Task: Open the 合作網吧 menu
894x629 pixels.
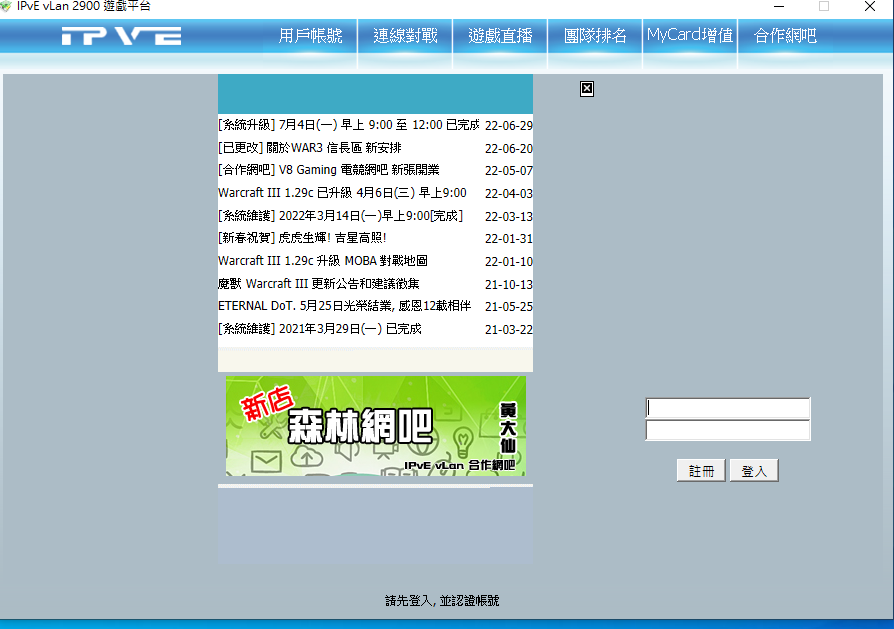Action: 785,36
